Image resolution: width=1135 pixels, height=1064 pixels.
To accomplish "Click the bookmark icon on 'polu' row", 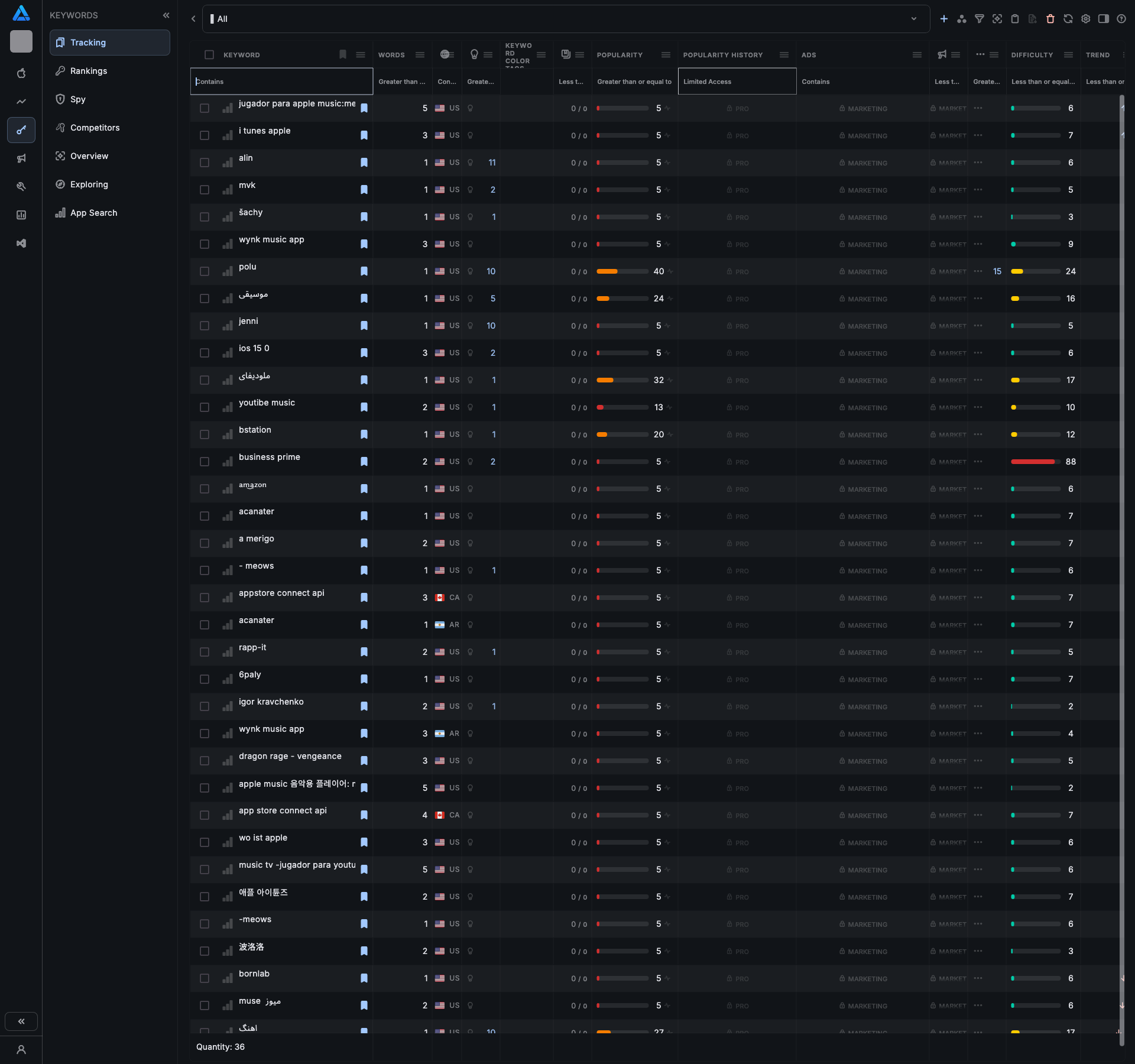I will [364, 271].
